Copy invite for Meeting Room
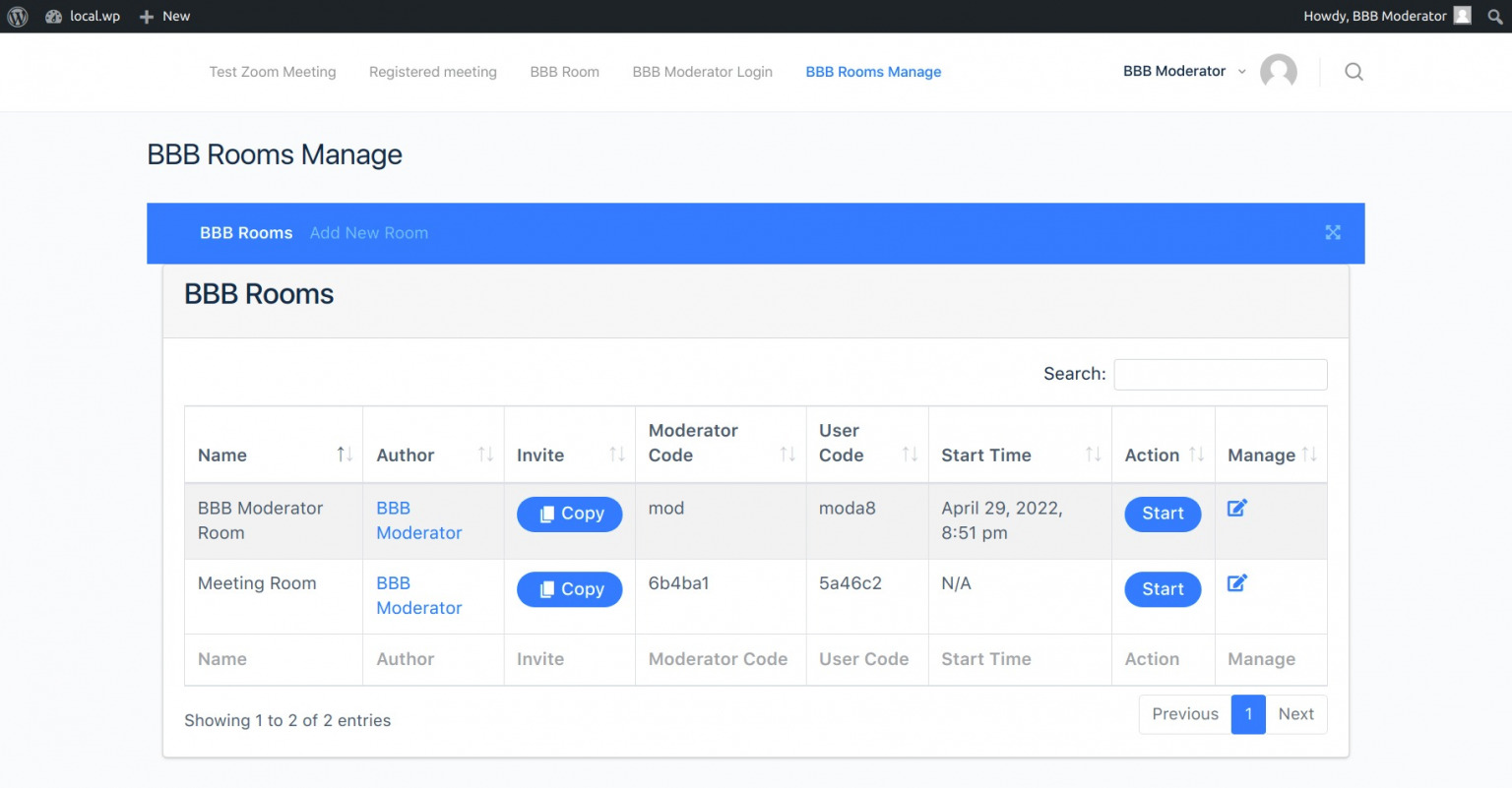This screenshot has height=788, width=1512. 570,589
